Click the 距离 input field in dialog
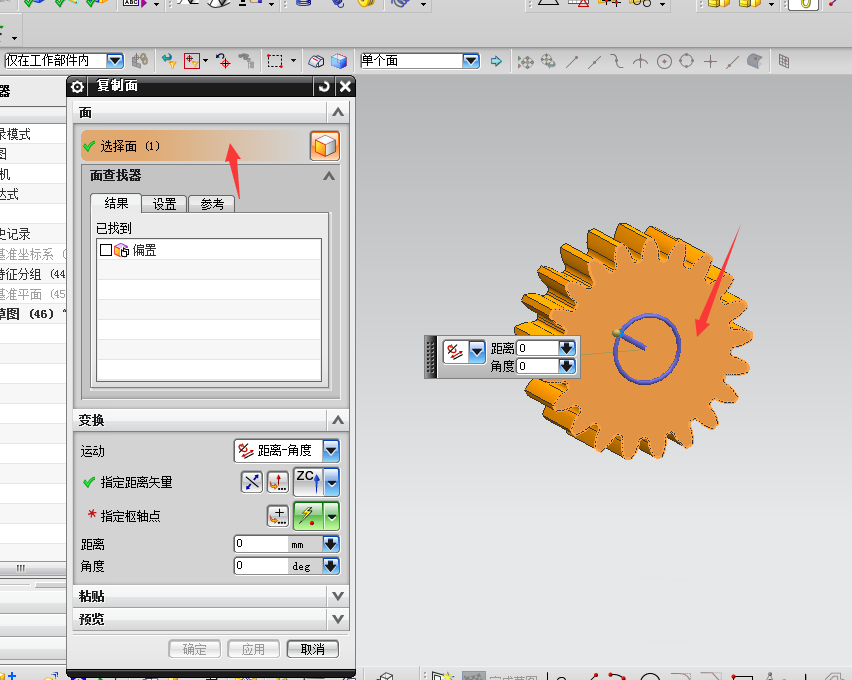852x680 pixels. point(261,544)
